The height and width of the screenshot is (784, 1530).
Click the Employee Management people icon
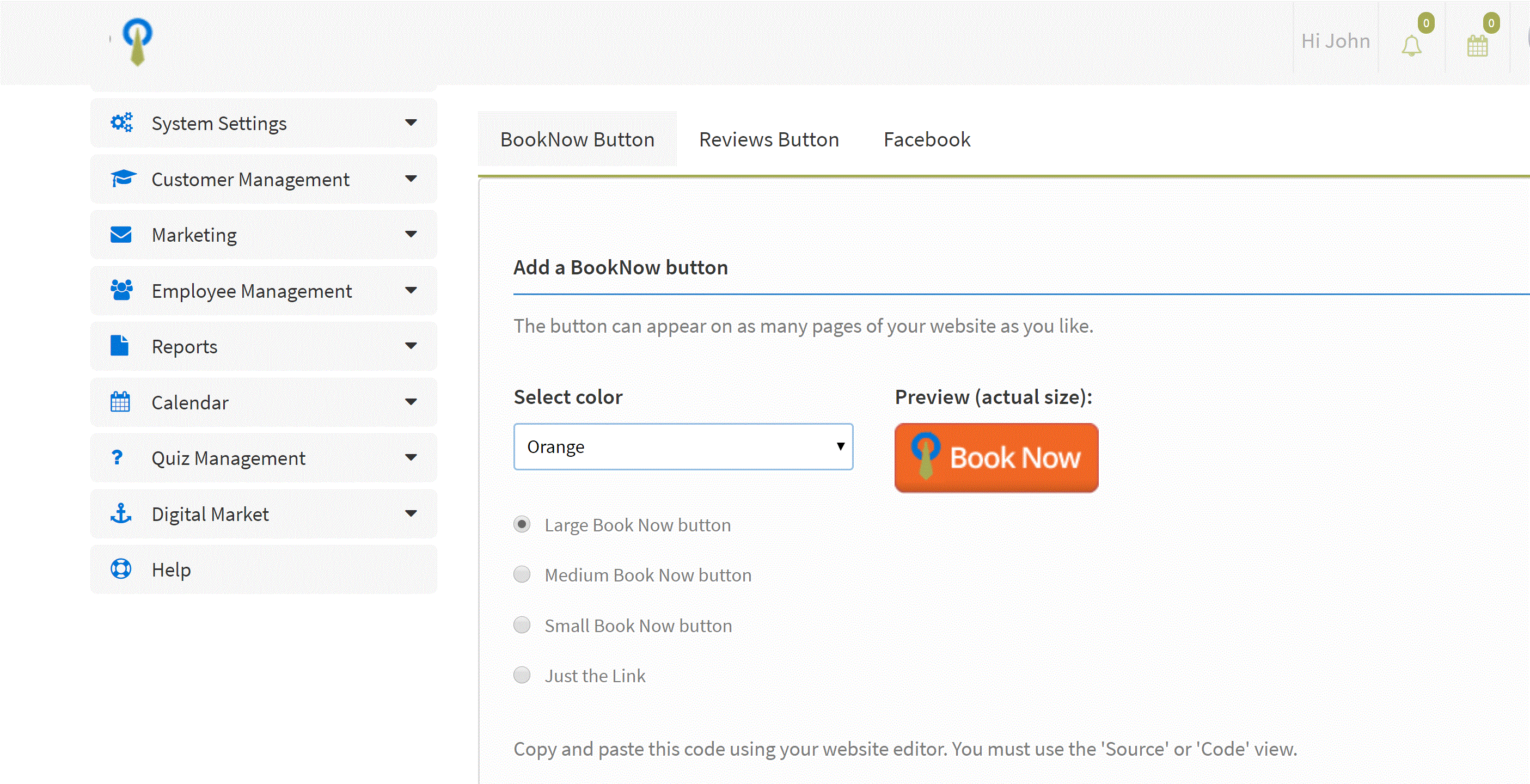pyautogui.click(x=121, y=290)
